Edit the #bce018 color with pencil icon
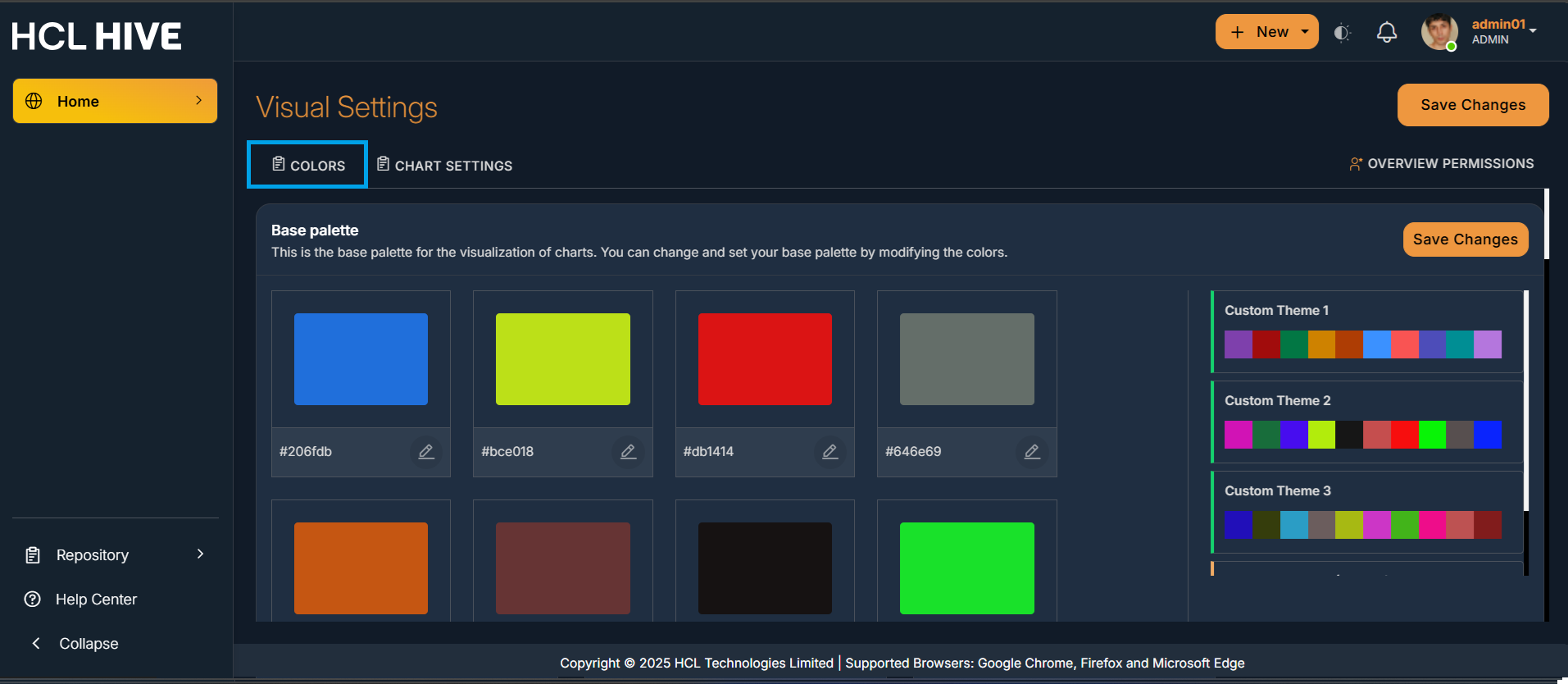 click(x=628, y=452)
